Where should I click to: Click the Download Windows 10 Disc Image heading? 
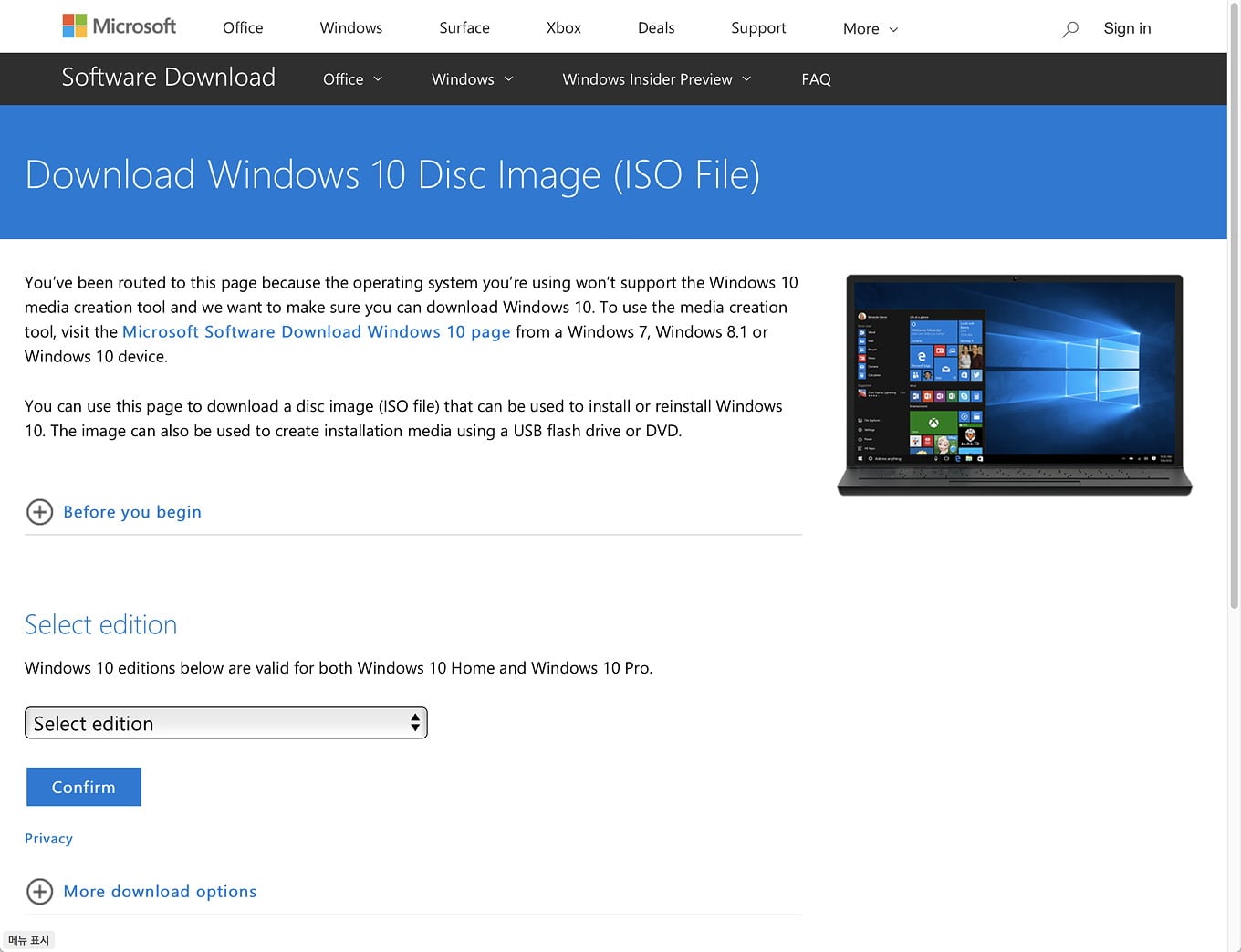pos(392,174)
